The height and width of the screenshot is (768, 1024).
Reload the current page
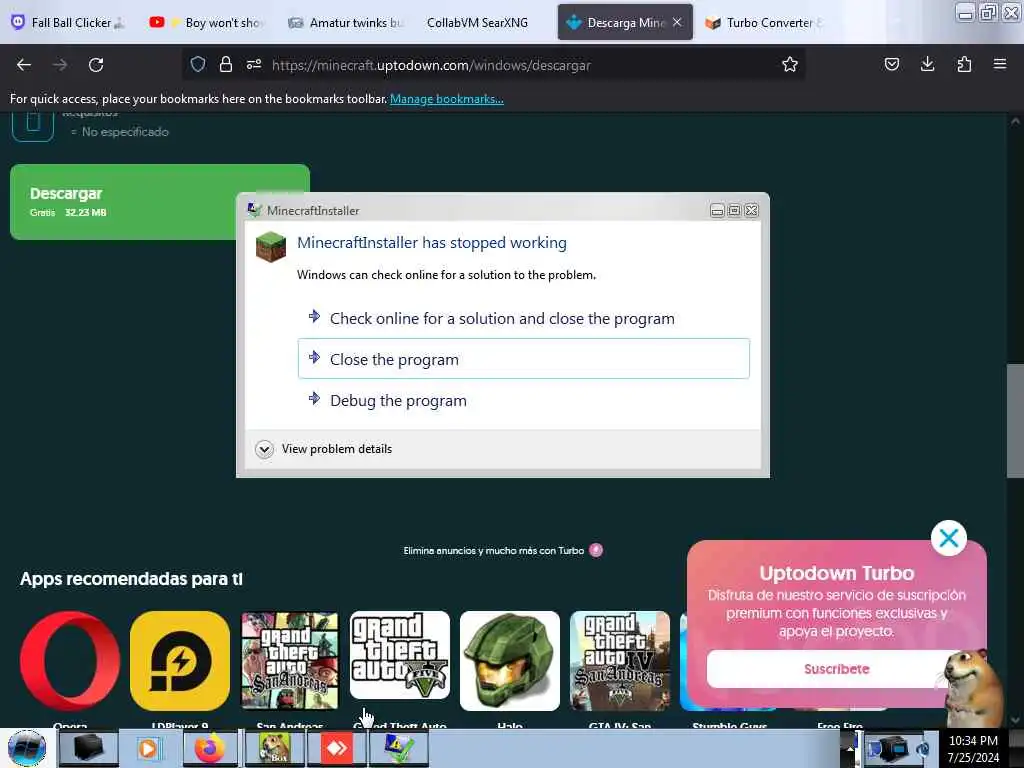(x=96, y=65)
